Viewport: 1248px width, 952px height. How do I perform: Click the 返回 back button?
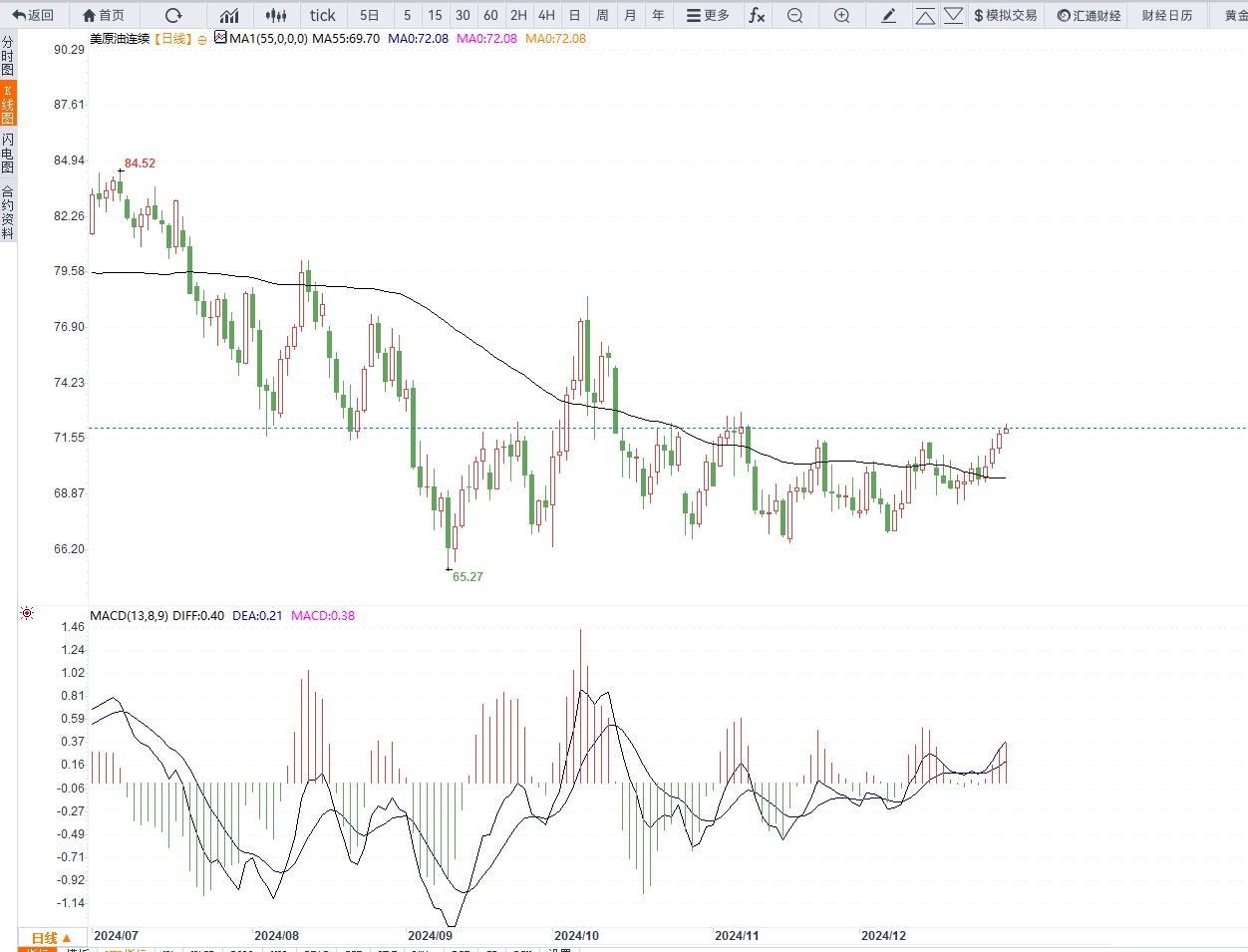[x=33, y=15]
